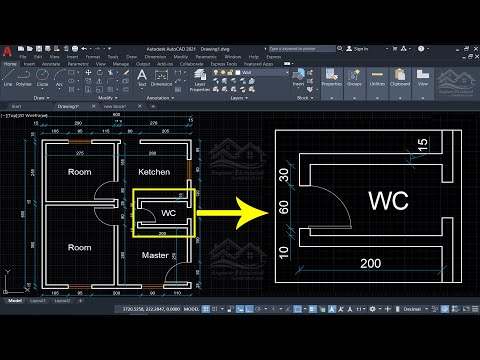This screenshot has width=480, height=360.
Task: Open status bar customization menu icon
Action: point(475,309)
